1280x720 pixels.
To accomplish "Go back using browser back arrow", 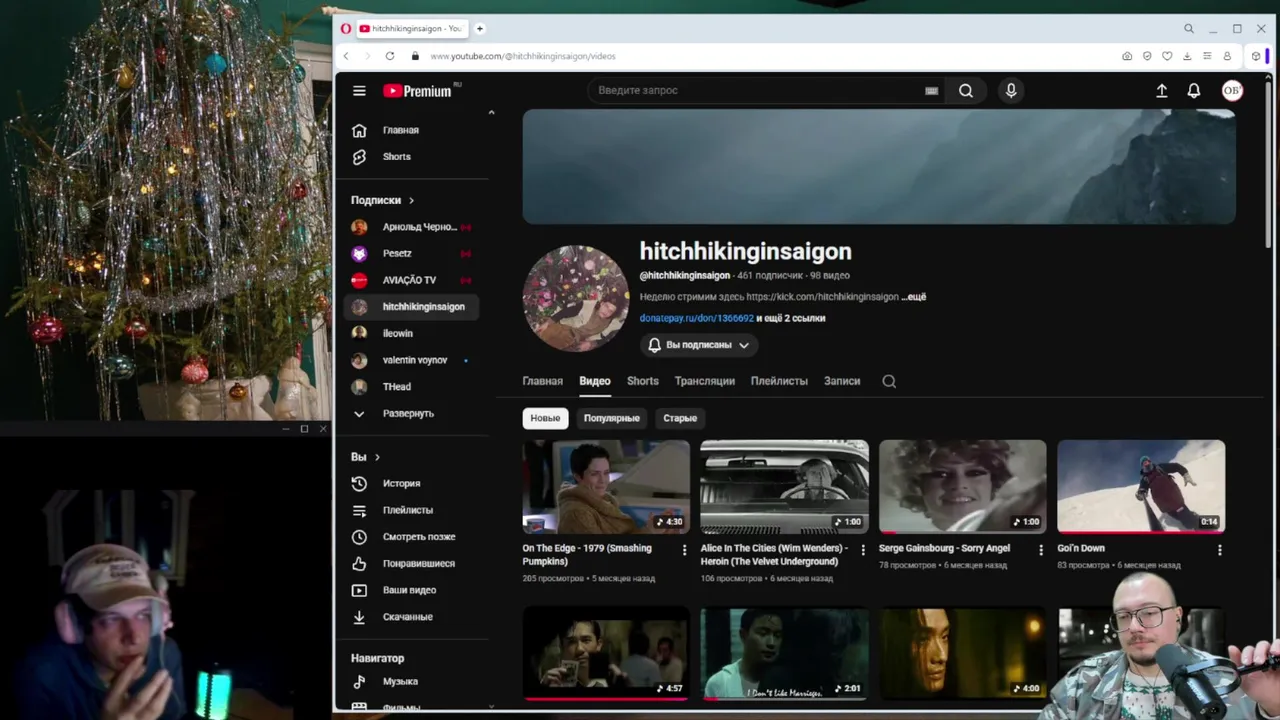I will tap(346, 56).
